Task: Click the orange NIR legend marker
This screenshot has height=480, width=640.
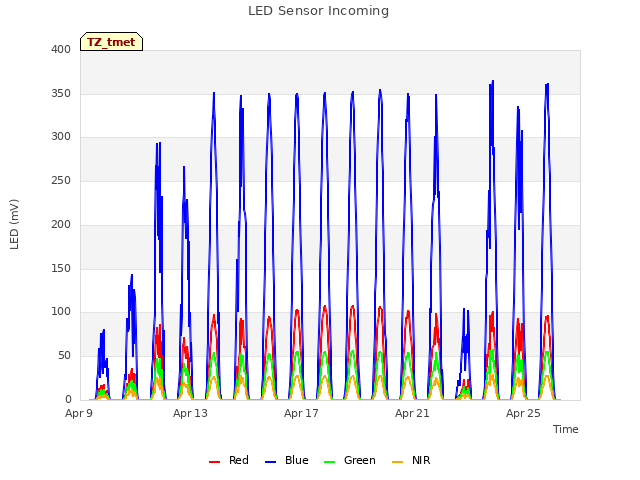Action: tap(397, 462)
